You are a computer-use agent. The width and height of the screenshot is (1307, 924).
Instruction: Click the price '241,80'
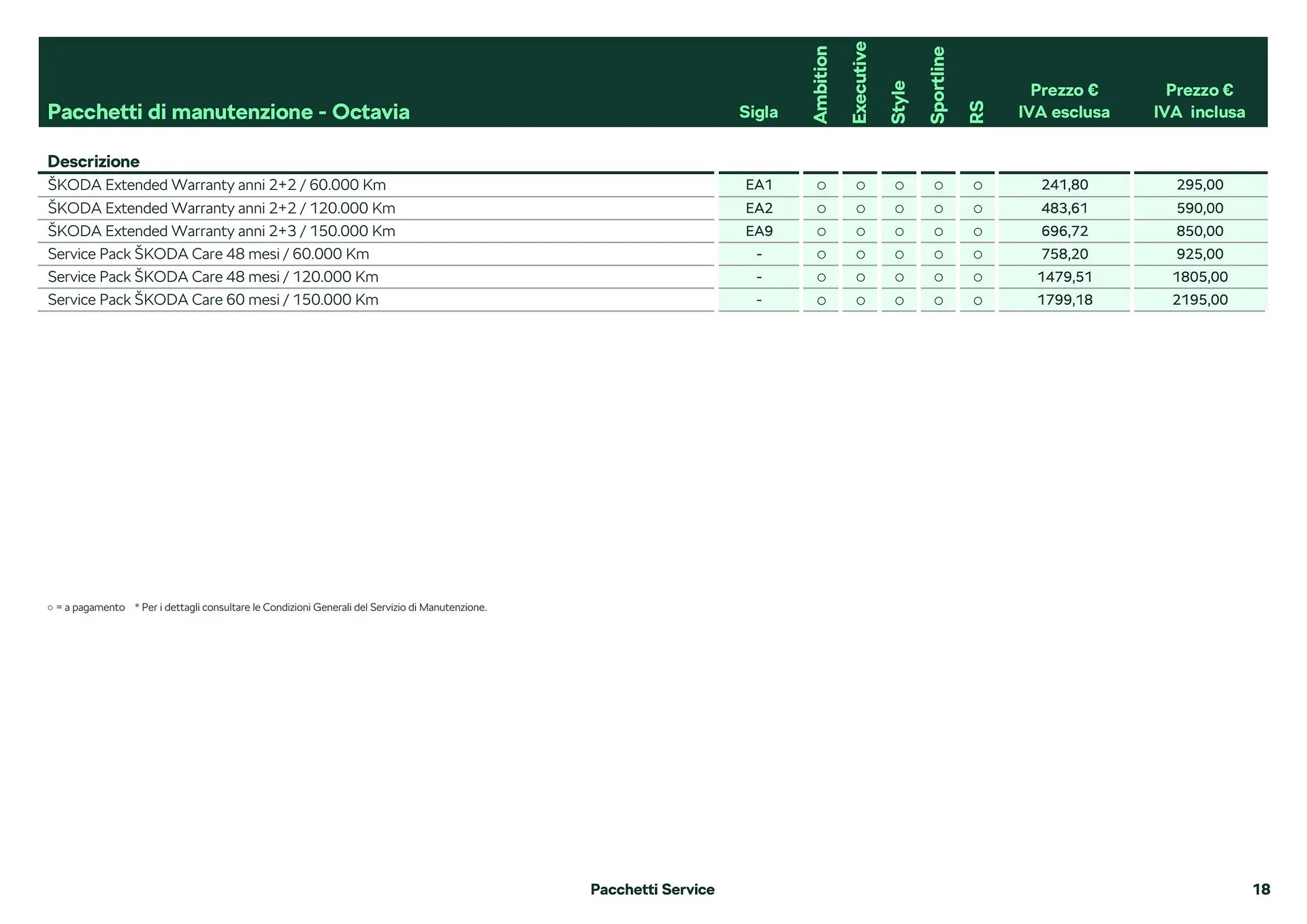(x=1065, y=185)
